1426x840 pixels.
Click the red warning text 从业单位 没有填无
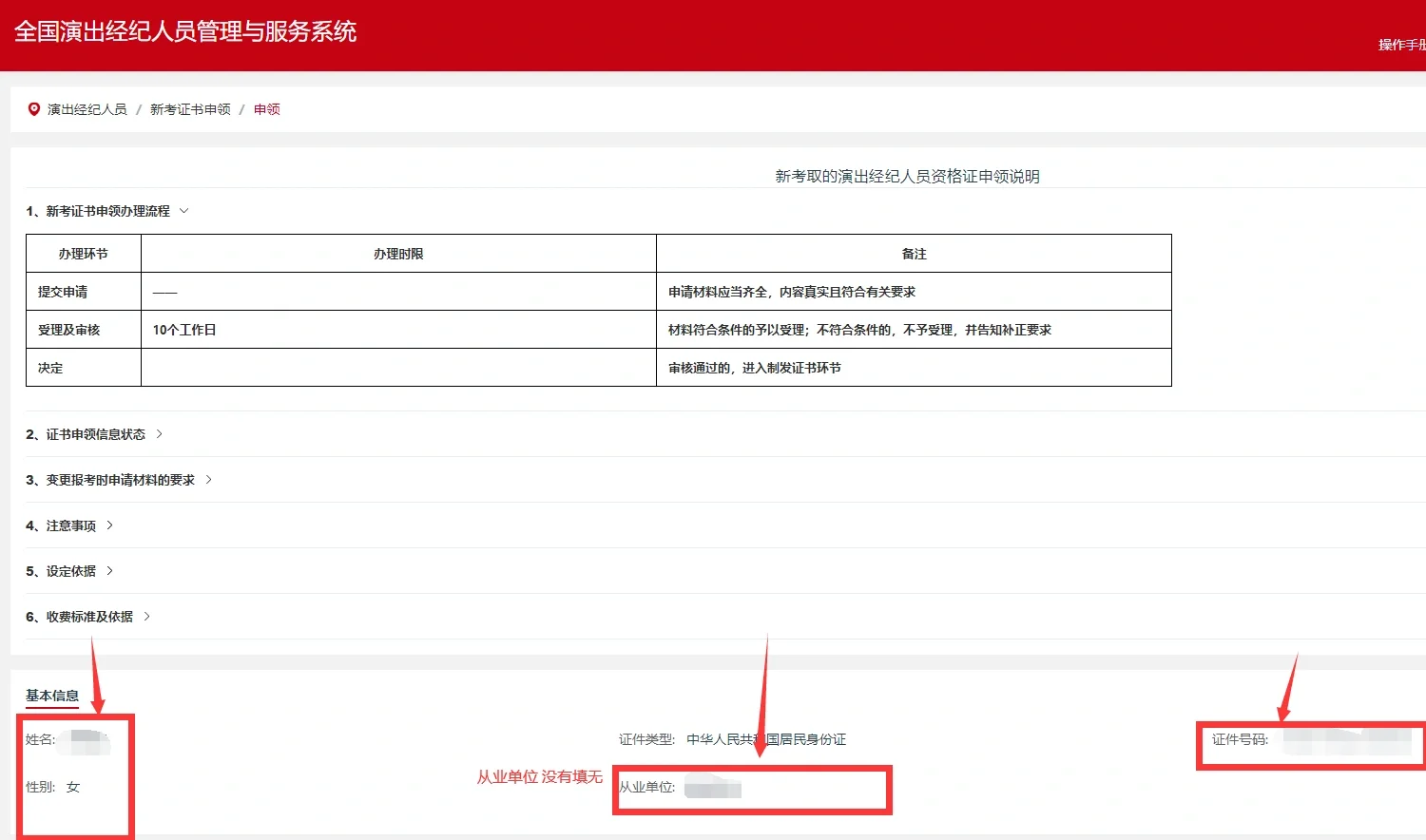click(539, 777)
